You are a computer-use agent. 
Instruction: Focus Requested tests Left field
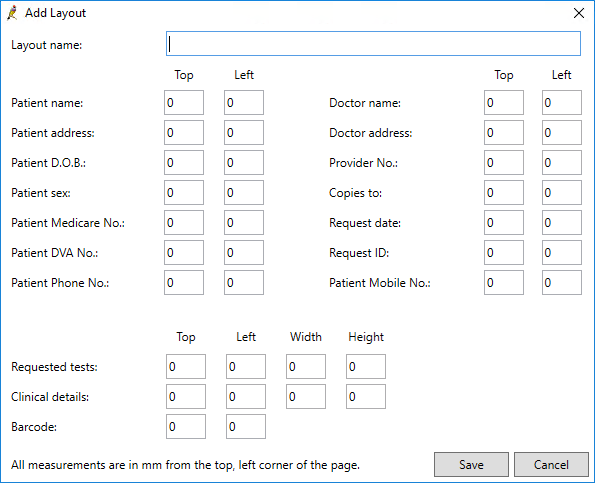point(246,367)
